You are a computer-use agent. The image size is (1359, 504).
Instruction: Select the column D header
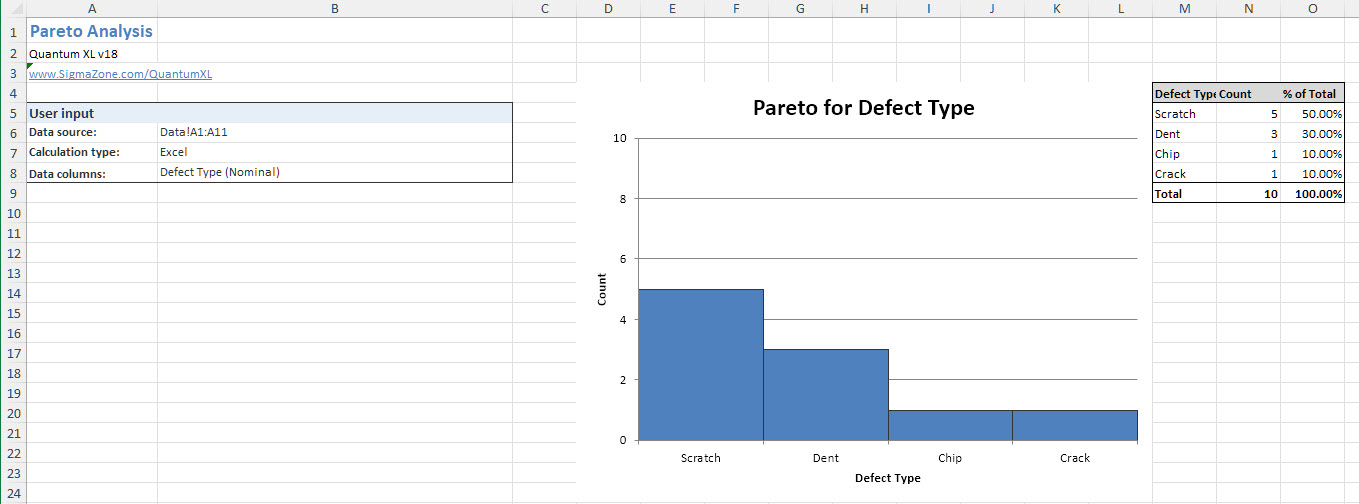(608, 9)
